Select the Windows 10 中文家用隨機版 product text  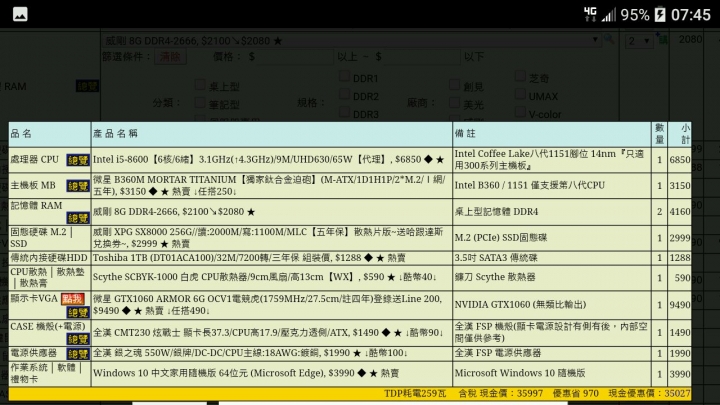click(x=246, y=373)
